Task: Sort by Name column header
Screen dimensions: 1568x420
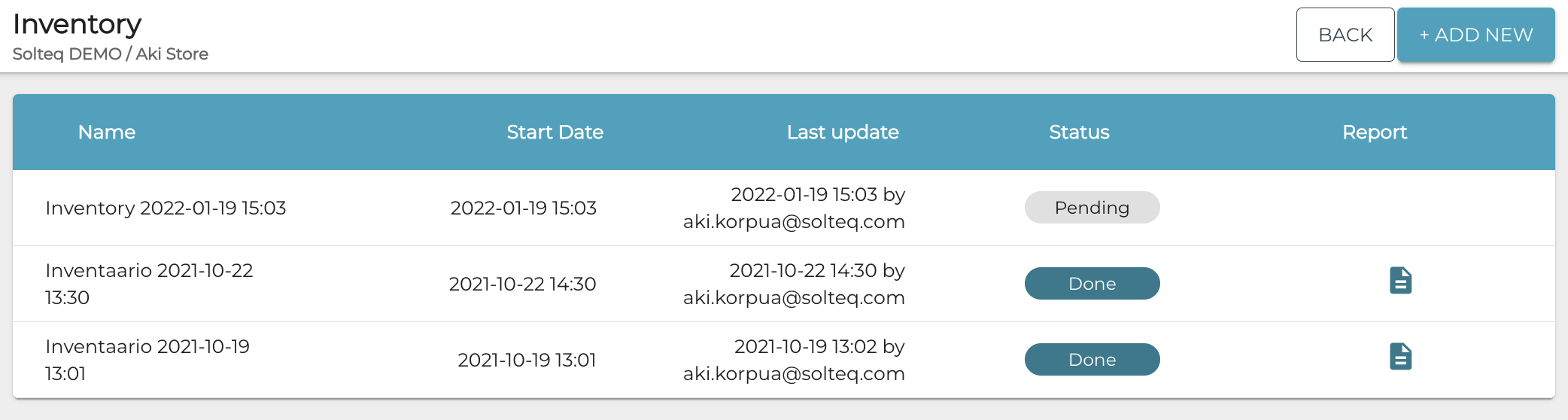Action: pyautogui.click(x=107, y=132)
